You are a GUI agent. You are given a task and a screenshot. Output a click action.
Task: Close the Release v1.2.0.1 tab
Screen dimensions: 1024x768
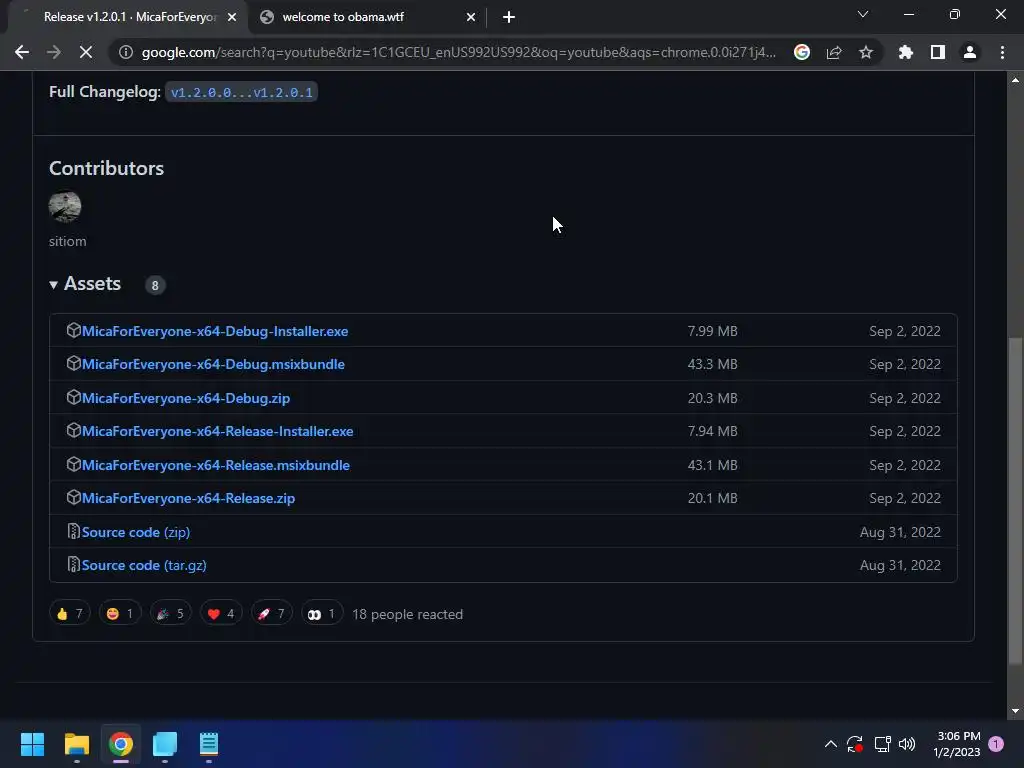coord(232,17)
